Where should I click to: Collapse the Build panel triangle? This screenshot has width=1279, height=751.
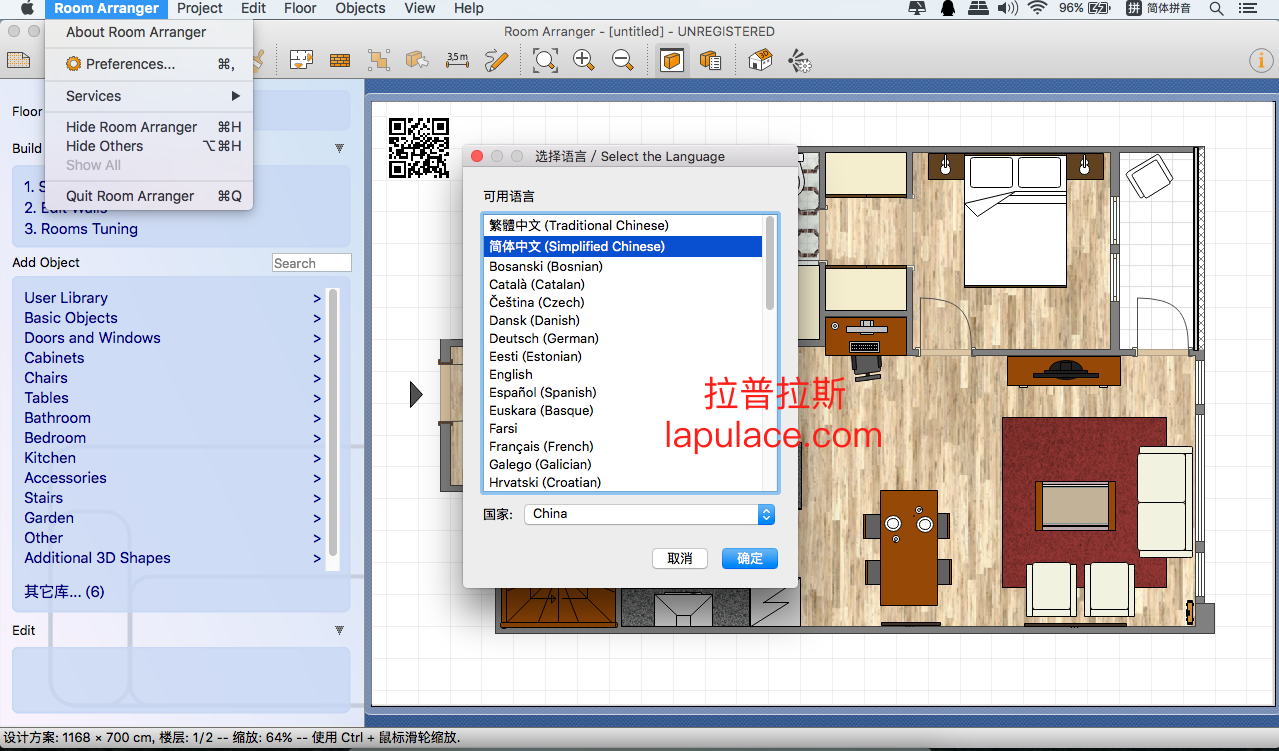[339, 148]
